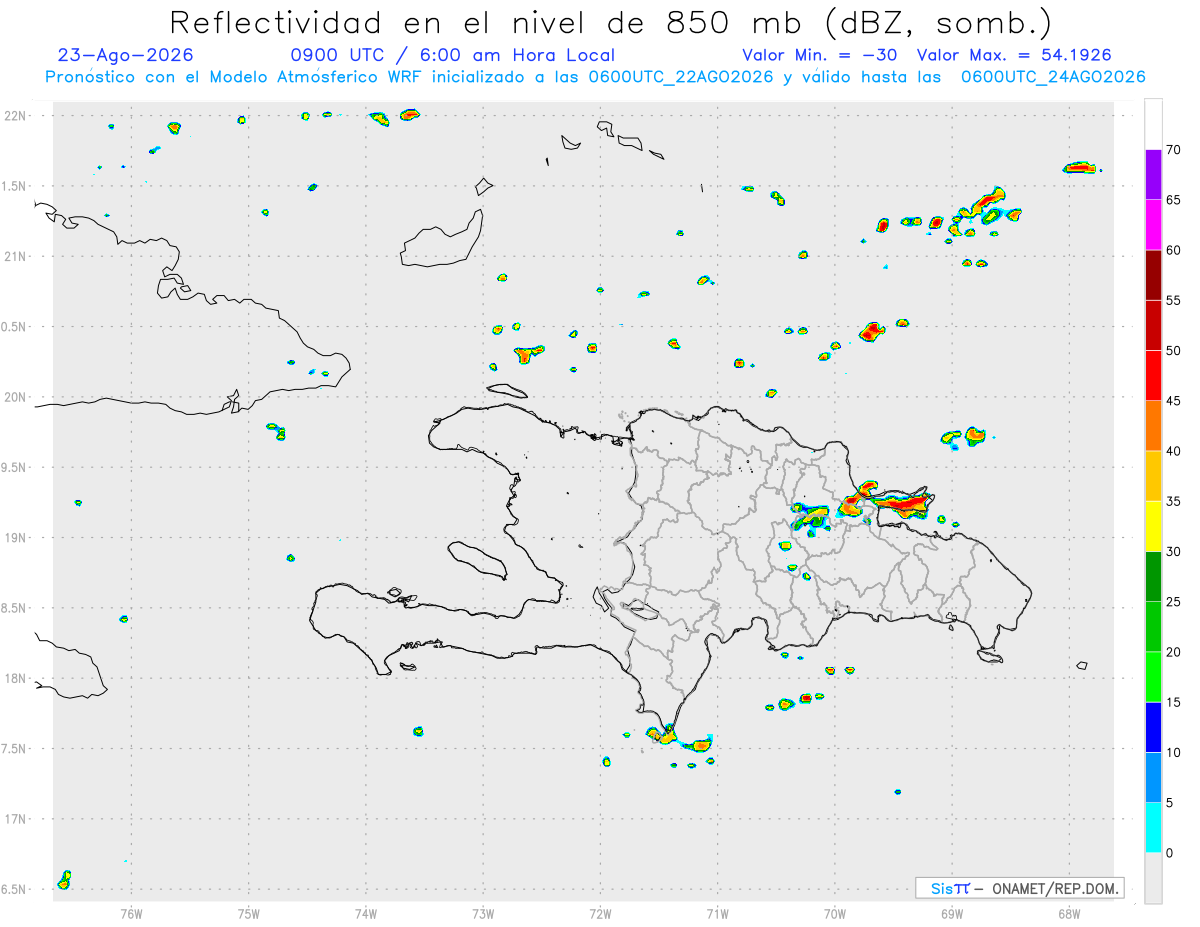Pick the dark blue 10–15 dBZ segment
Image resolution: width=1200 pixels, height=927 pixels.
(1153, 727)
